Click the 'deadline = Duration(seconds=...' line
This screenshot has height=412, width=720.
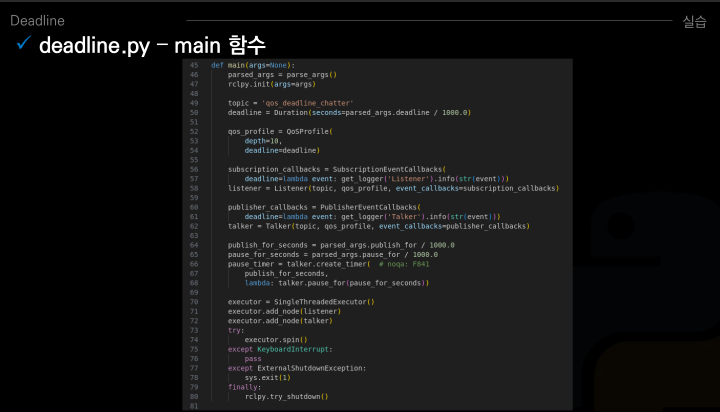(349, 113)
